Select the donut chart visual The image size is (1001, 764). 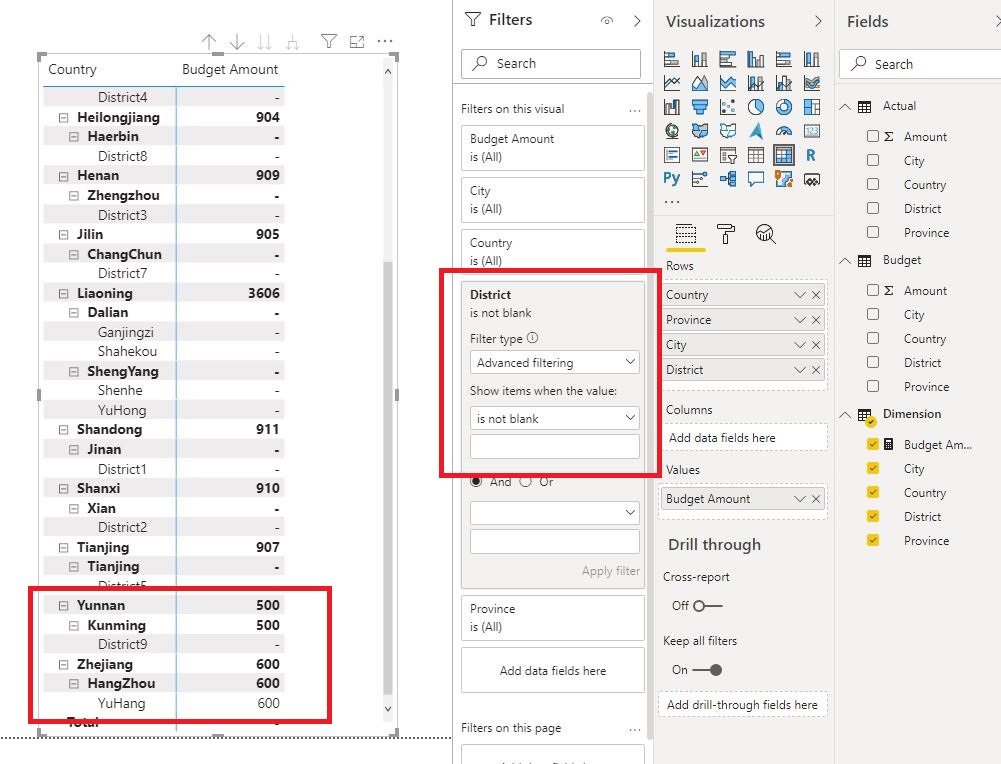(x=784, y=107)
